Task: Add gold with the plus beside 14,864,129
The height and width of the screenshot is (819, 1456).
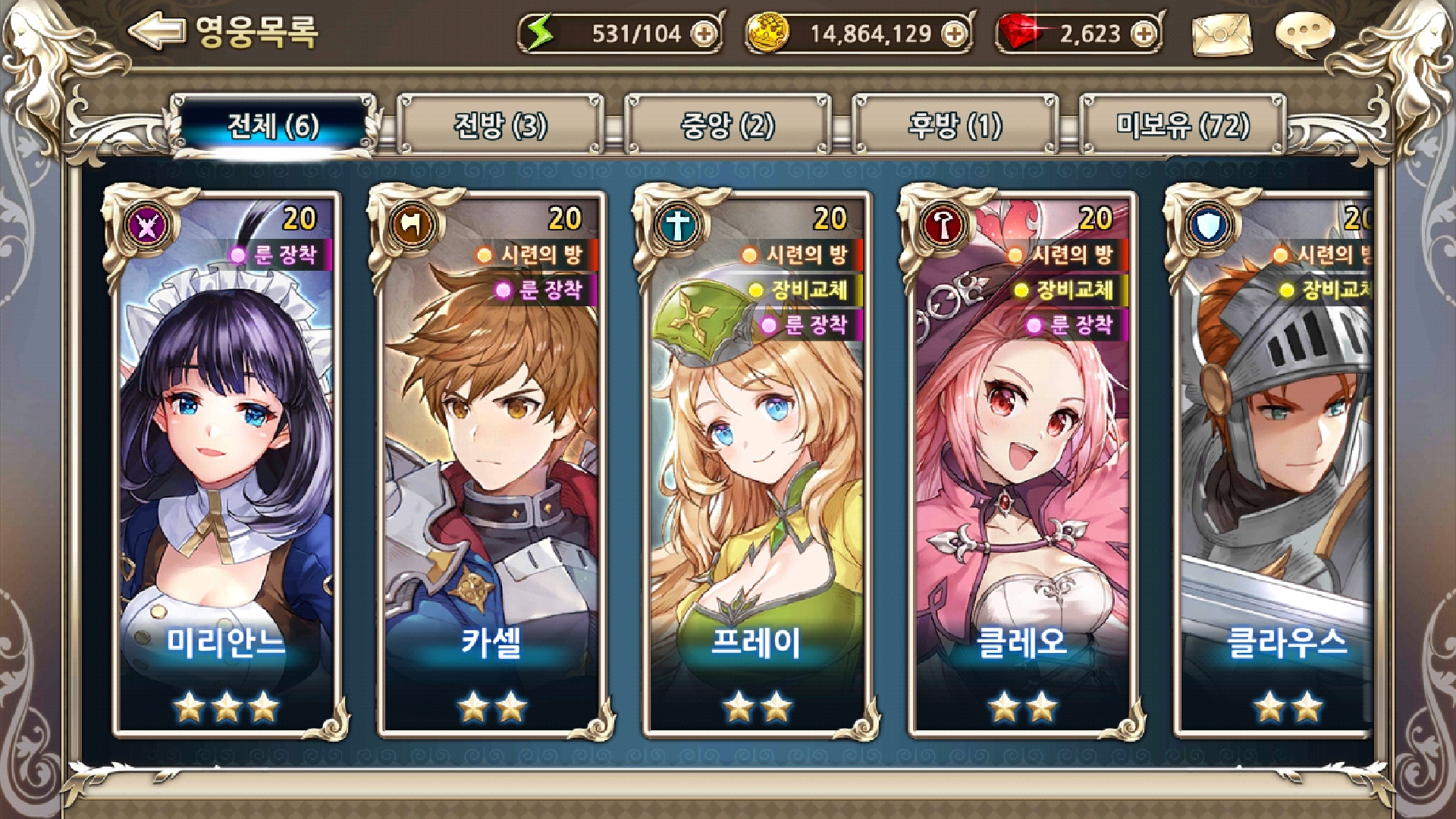Action: pyautogui.click(x=955, y=34)
